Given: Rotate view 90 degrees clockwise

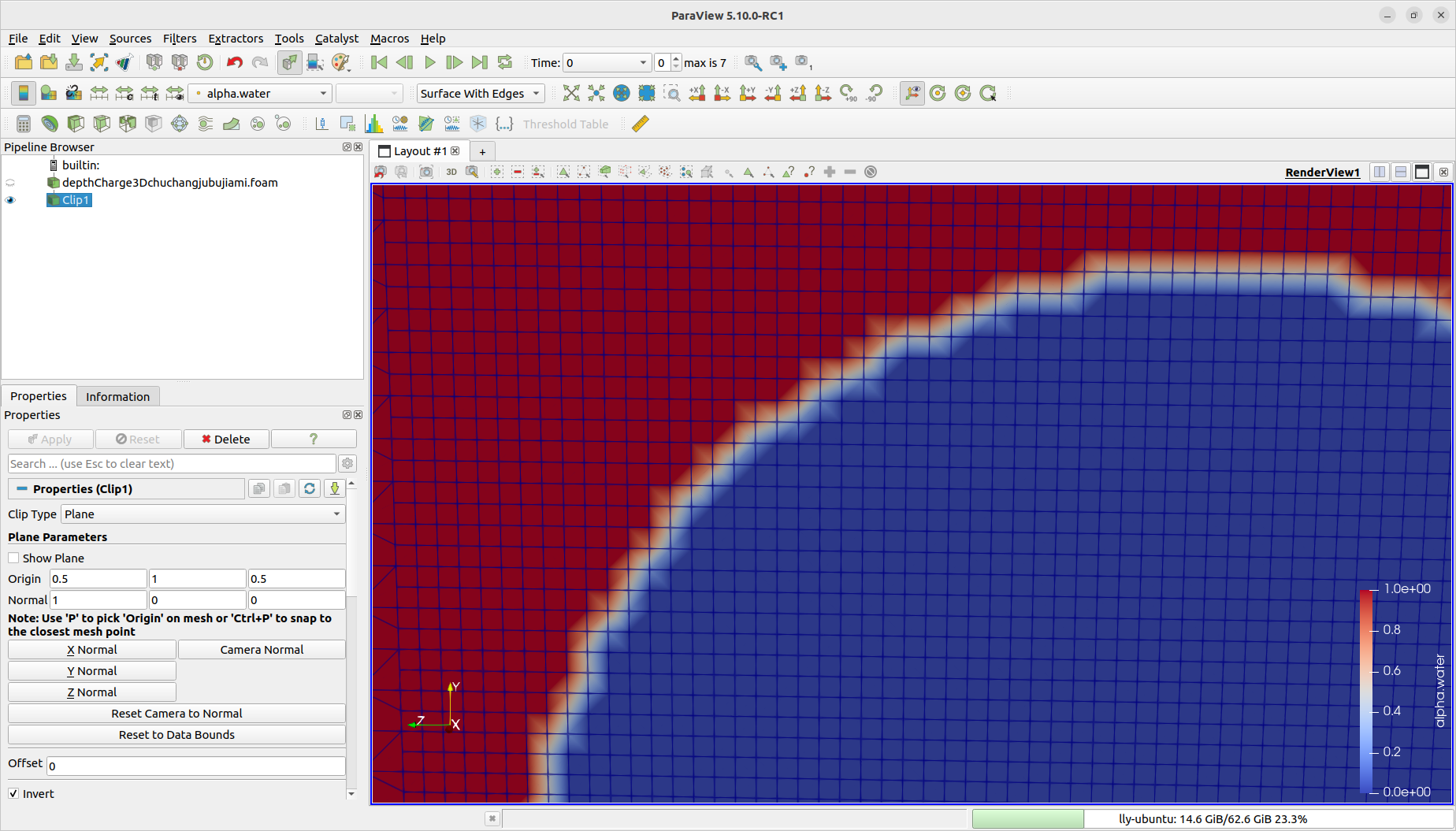Looking at the screenshot, I should click(x=849, y=93).
